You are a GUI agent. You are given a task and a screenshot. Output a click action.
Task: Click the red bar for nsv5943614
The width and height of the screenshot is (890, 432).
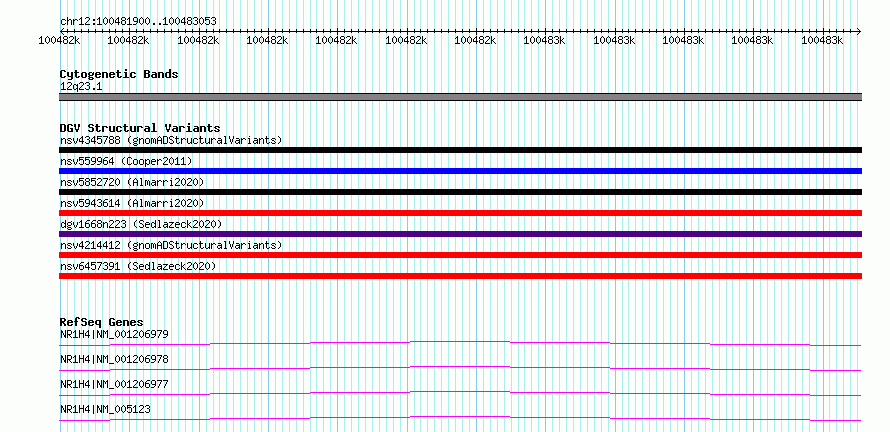(460, 213)
